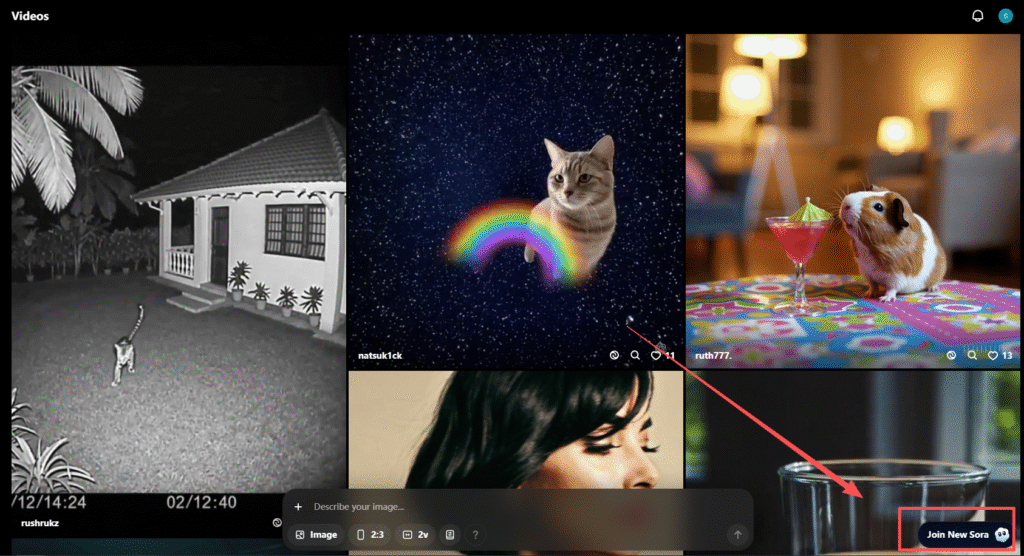Open the 2:3 aspect ratio dropdown
Screen dimensions: 1024x556
[x=369, y=535]
